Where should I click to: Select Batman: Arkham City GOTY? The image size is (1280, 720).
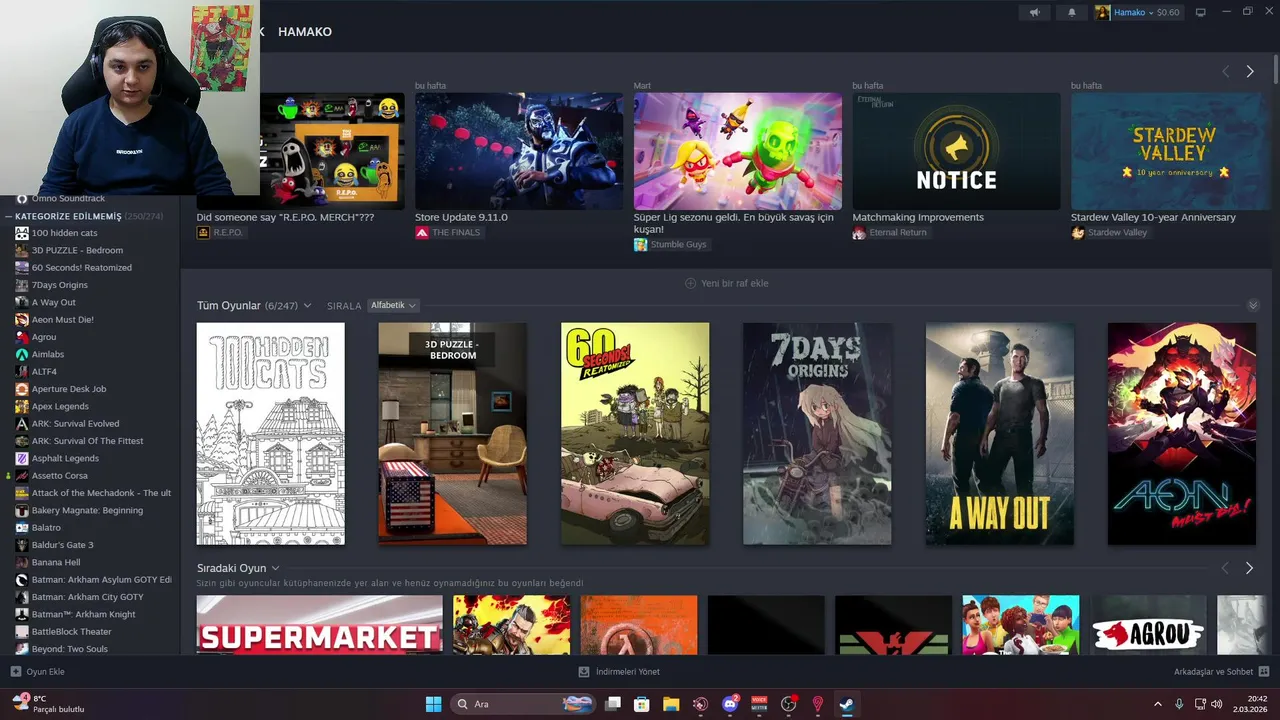(87, 597)
